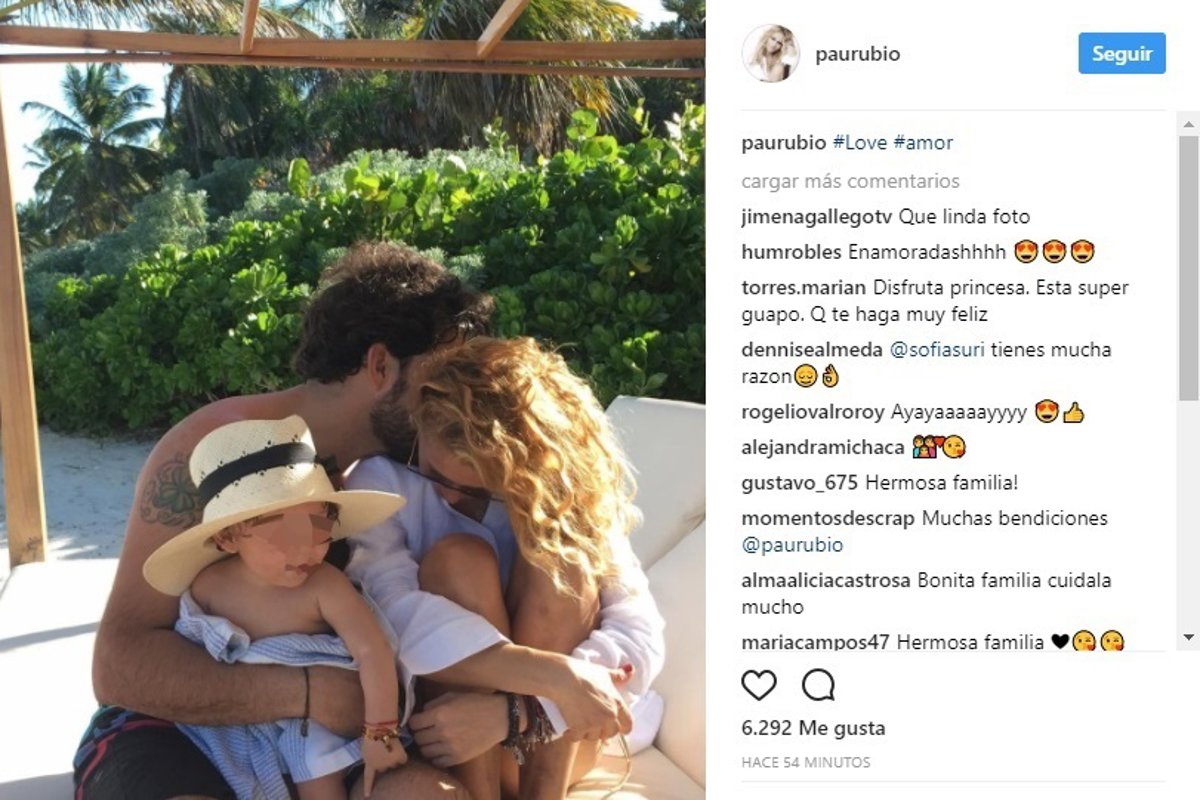The height and width of the screenshot is (800, 1200).
Task: Open @paurubio mention in momentosdescrap comment
Action: (792, 545)
